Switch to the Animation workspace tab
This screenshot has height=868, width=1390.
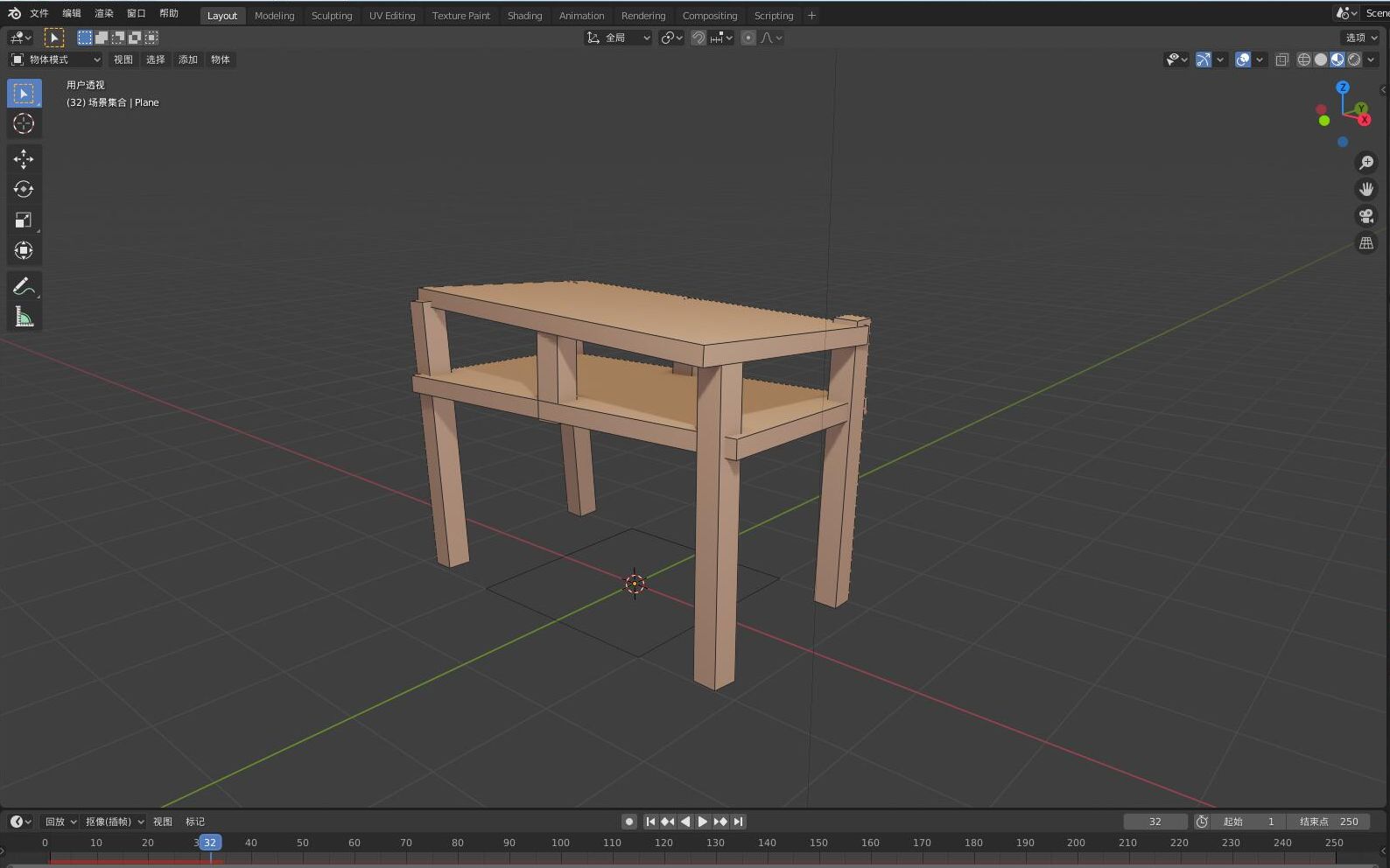pos(581,16)
